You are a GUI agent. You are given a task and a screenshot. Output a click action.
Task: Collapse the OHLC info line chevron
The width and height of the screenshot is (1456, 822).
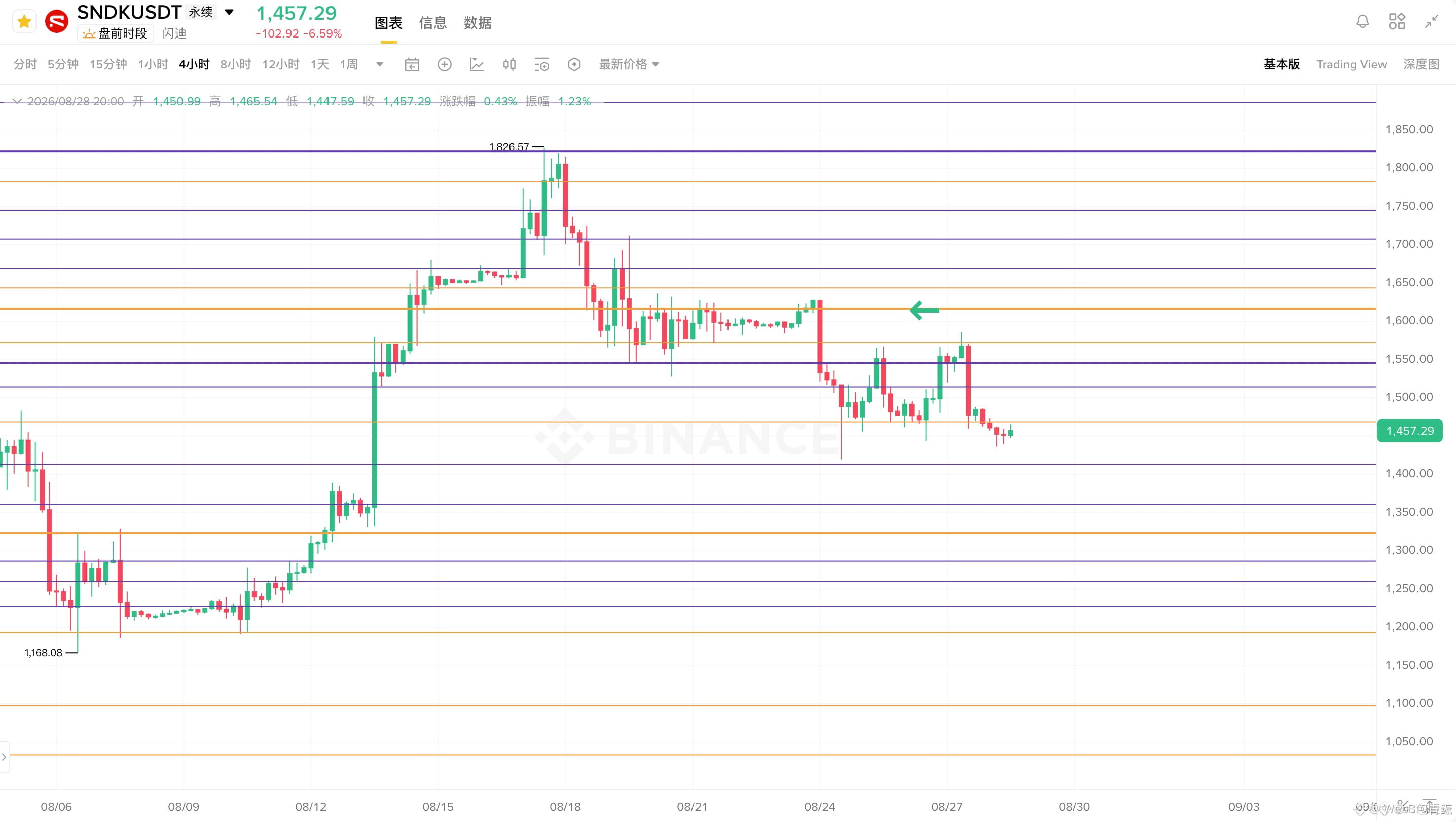point(17,102)
